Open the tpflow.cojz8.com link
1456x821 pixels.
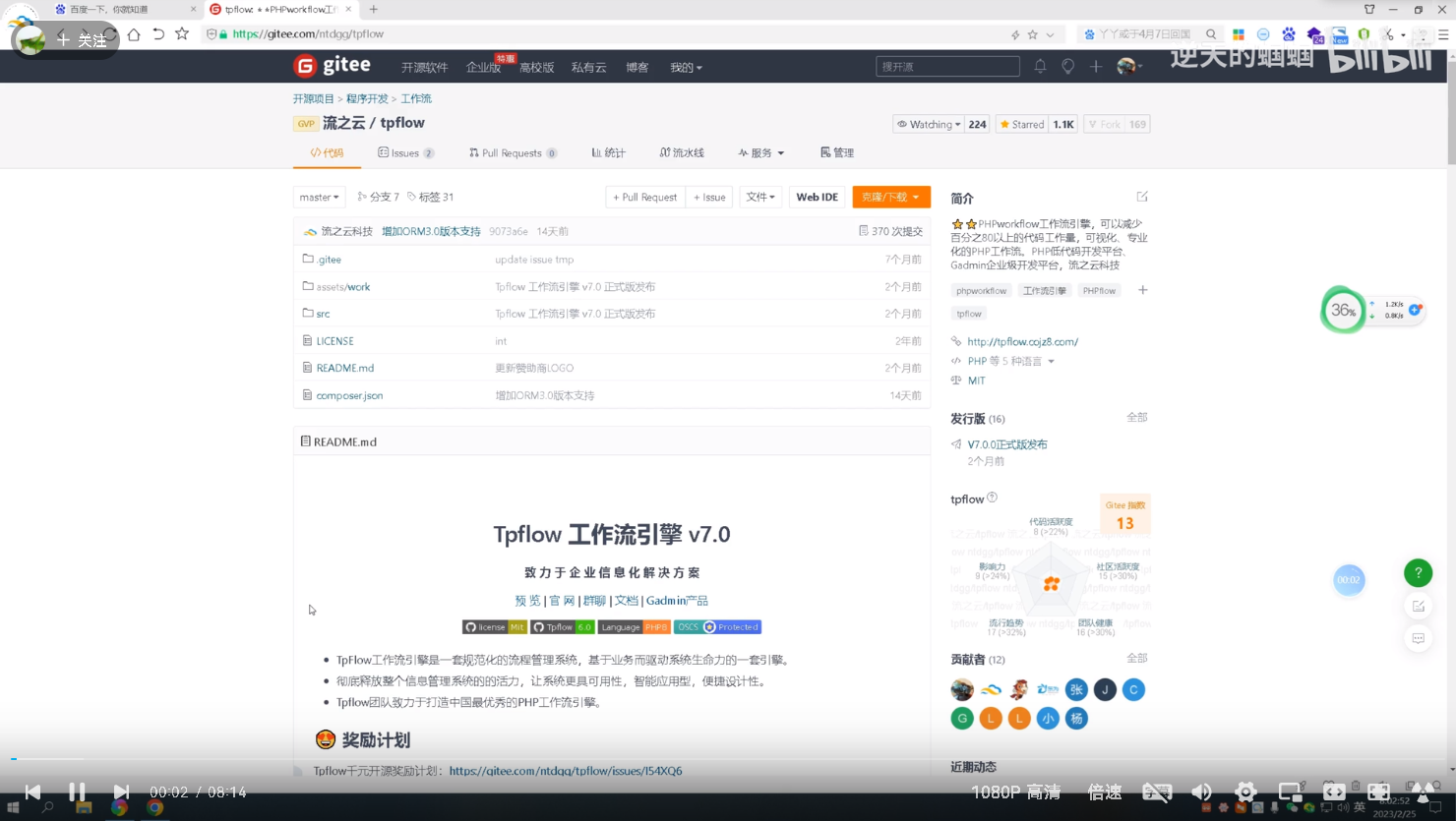click(x=1022, y=341)
